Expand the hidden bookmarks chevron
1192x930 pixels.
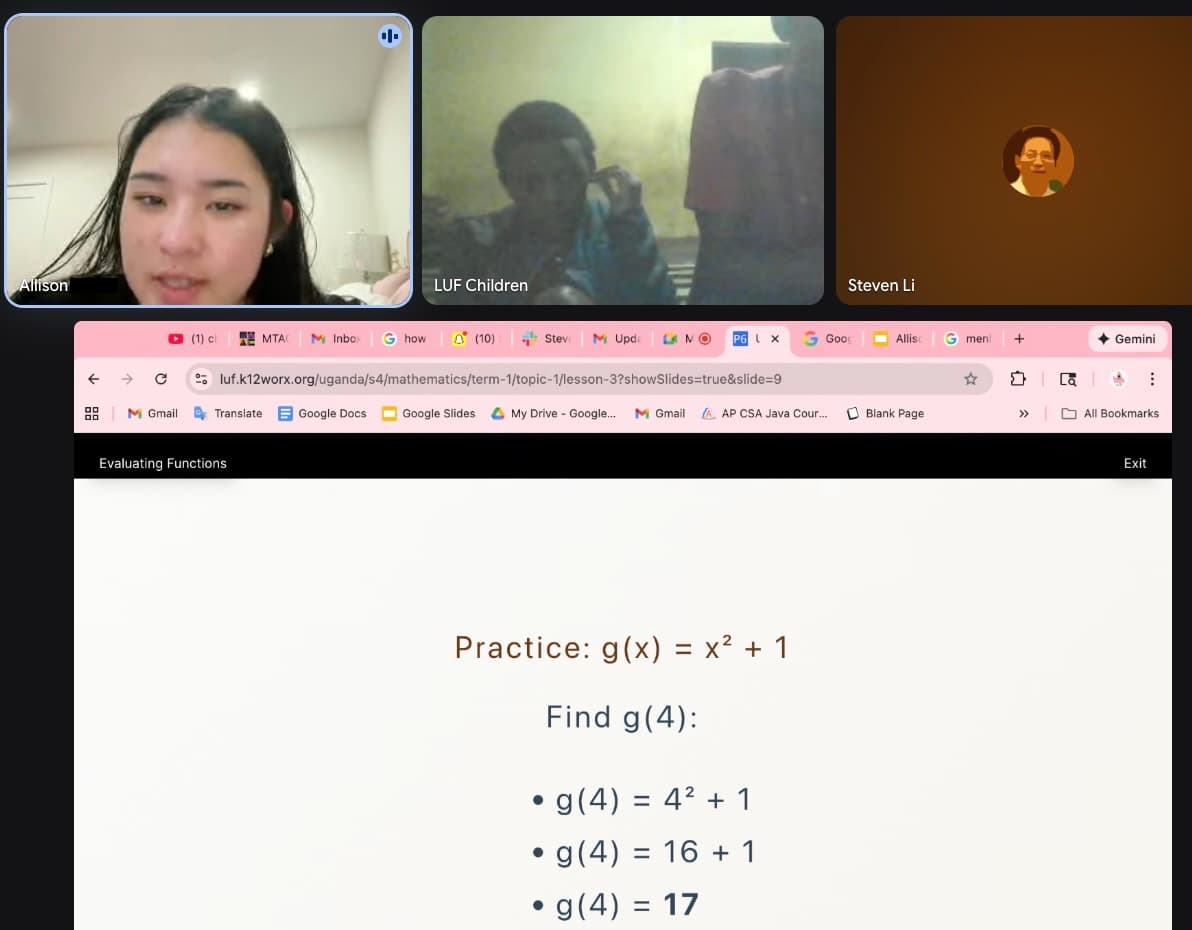1024,414
